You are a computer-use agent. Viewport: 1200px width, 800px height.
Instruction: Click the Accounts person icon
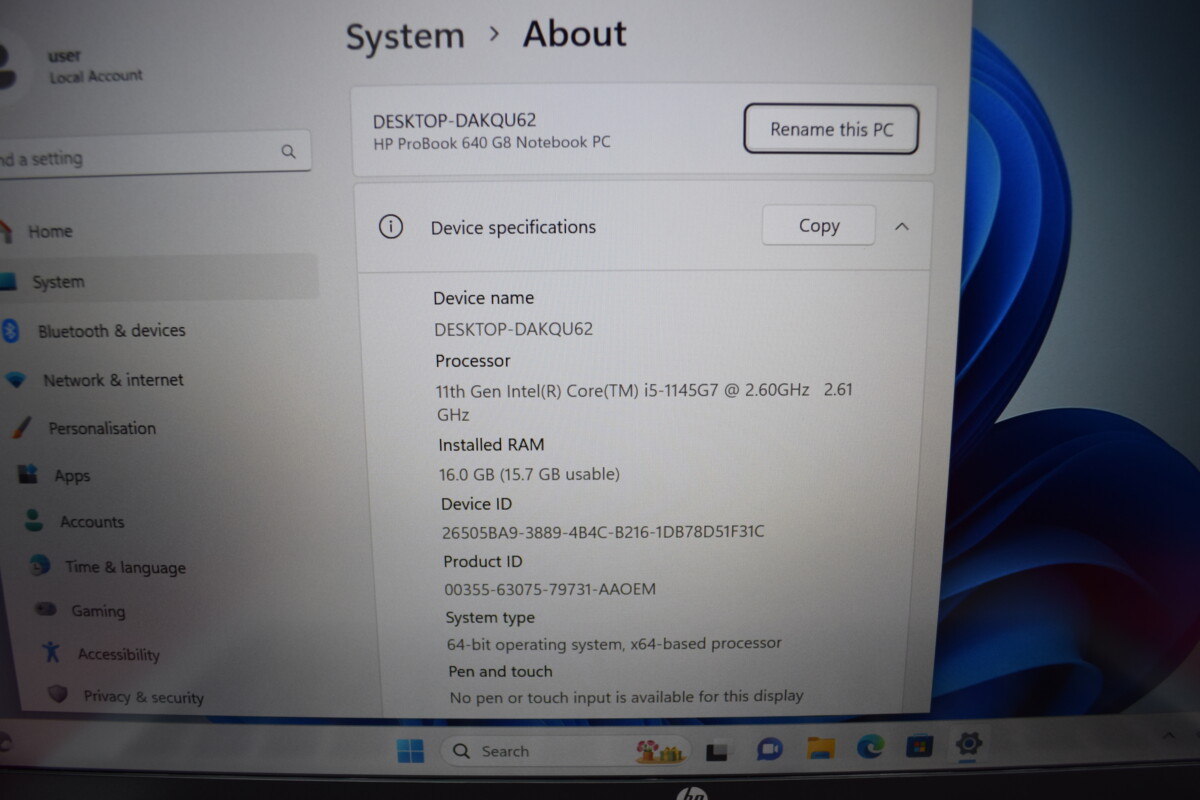coord(34,520)
